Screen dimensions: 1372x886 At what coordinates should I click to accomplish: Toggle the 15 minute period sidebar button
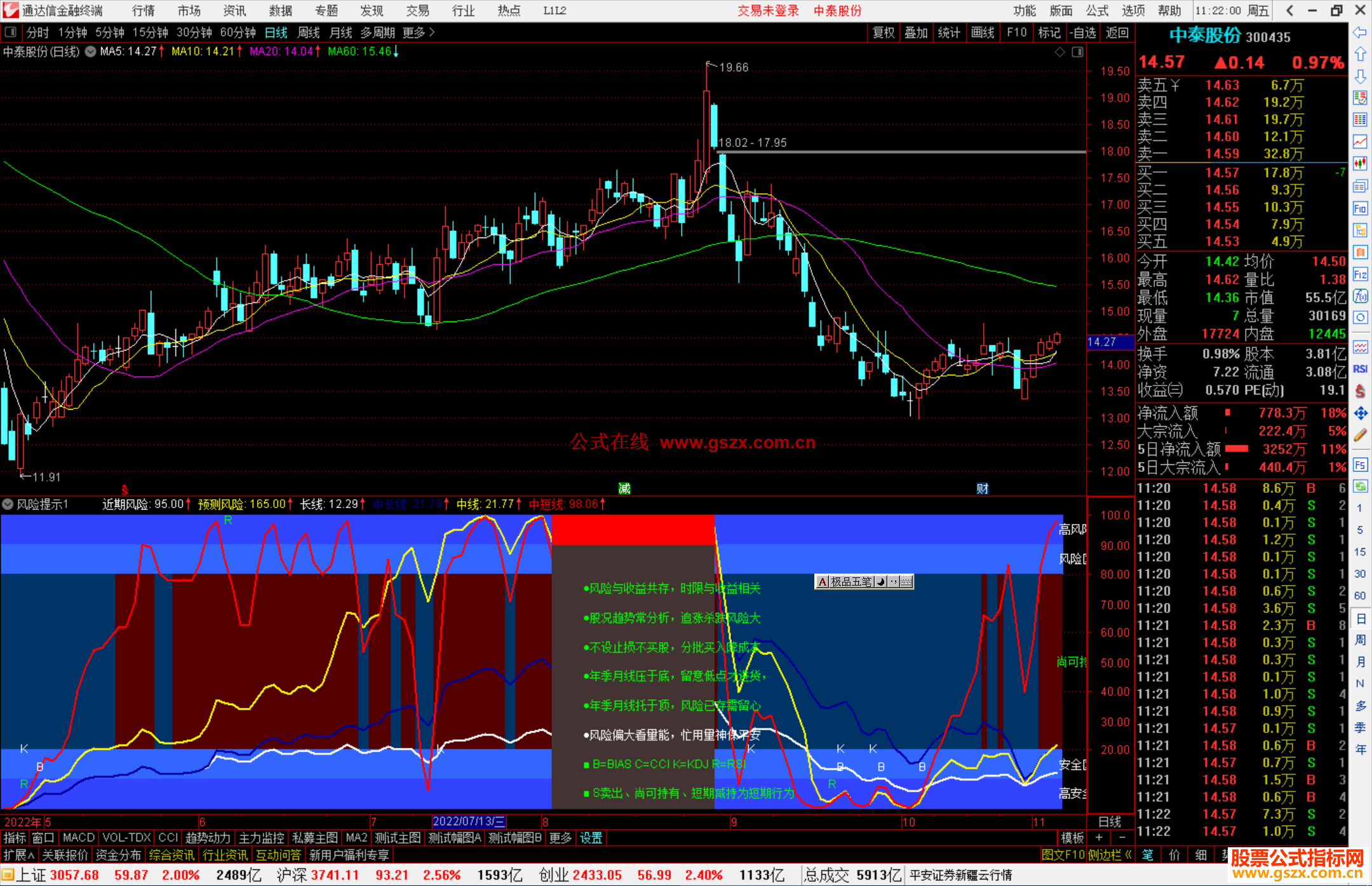click(1360, 552)
